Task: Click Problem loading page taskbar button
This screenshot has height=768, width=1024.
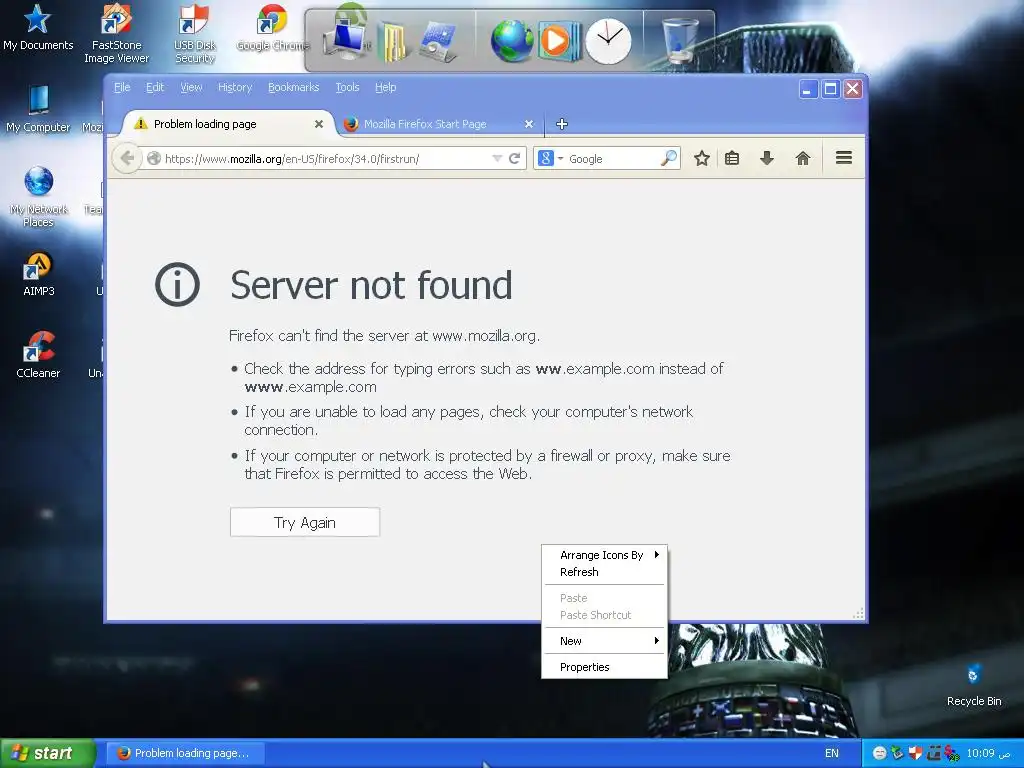Action: coord(186,753)
